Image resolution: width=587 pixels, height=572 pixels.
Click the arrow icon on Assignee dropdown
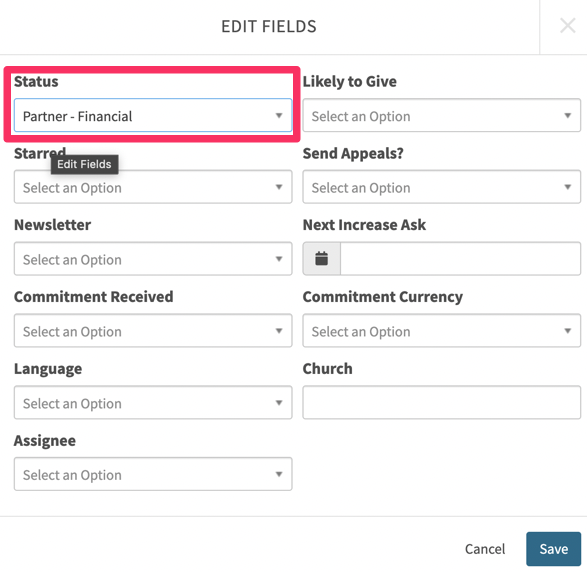tap(279, 474)
